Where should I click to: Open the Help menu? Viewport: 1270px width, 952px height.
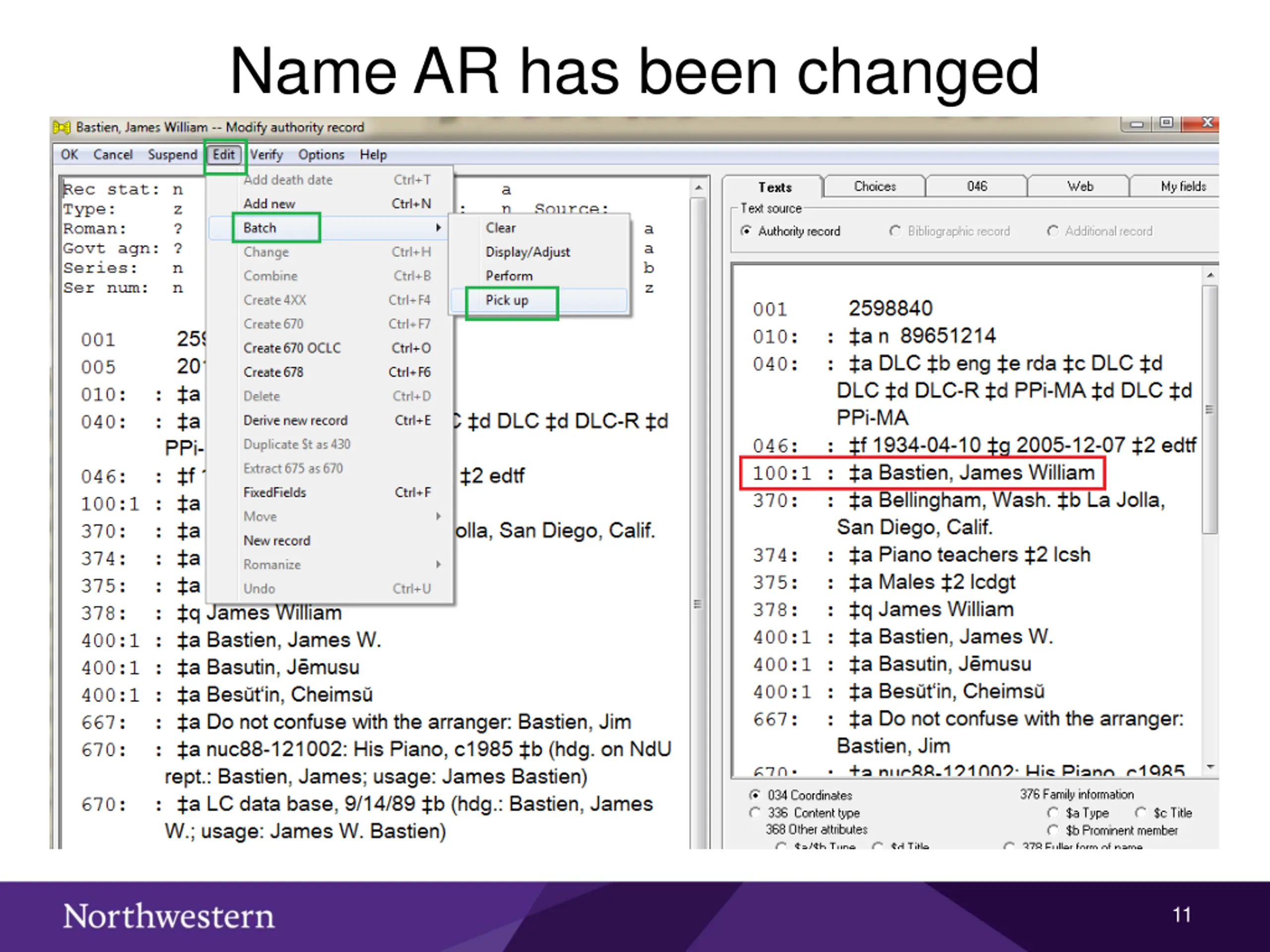click(373, 154)
